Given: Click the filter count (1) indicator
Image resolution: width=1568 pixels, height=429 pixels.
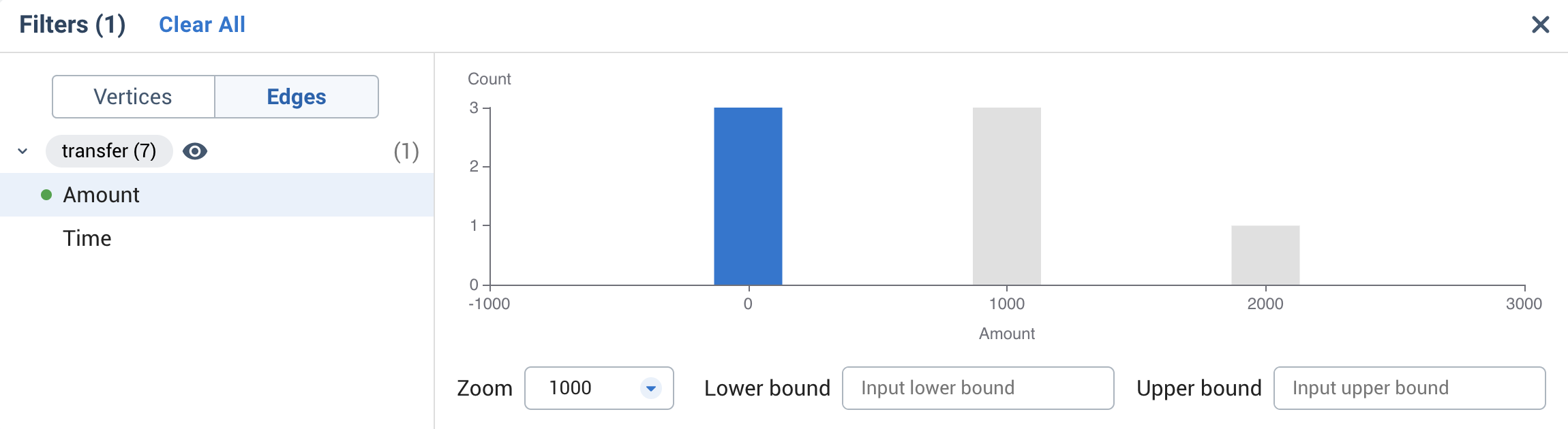Looking at the screenshot, I should (405, 151).
